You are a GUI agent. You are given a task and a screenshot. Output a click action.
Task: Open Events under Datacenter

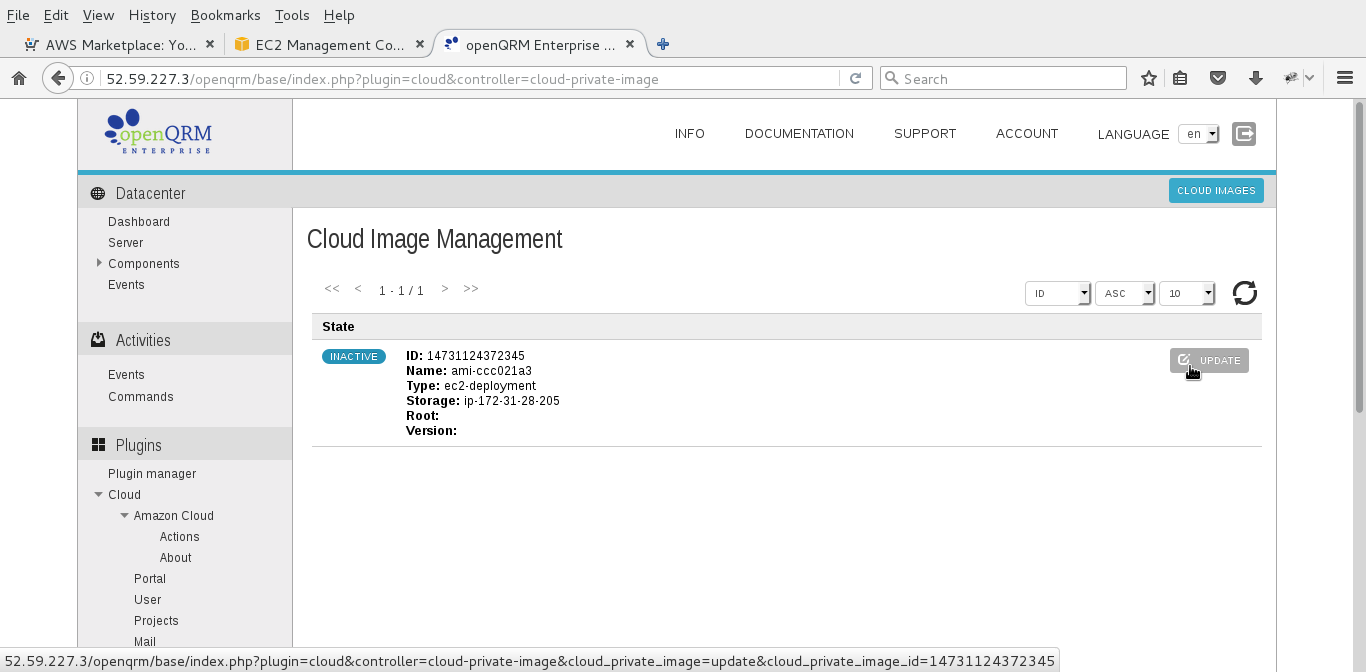[126, 284]
